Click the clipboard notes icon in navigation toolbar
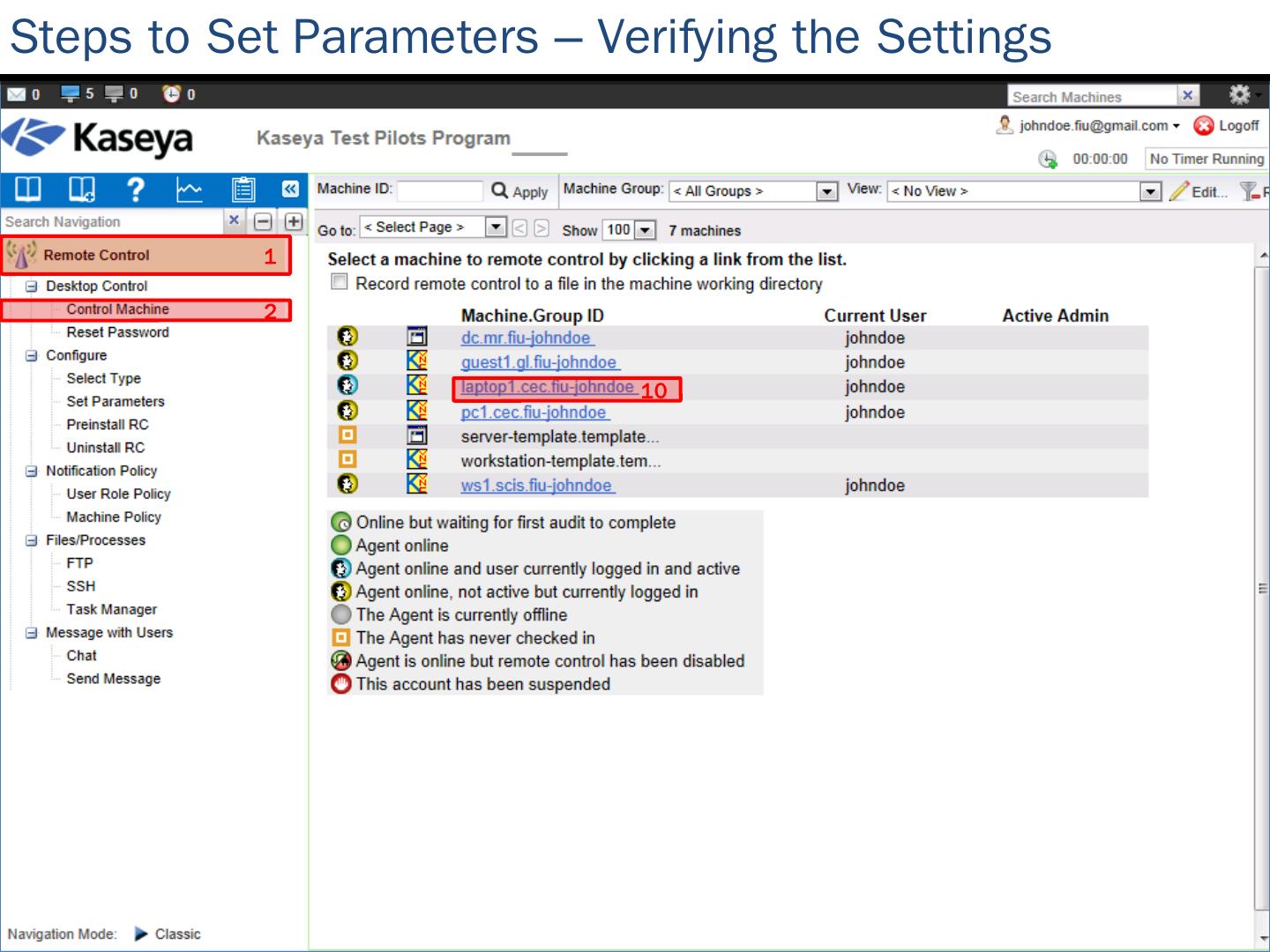Viewport: 1270px width, 952px height. 243,190
